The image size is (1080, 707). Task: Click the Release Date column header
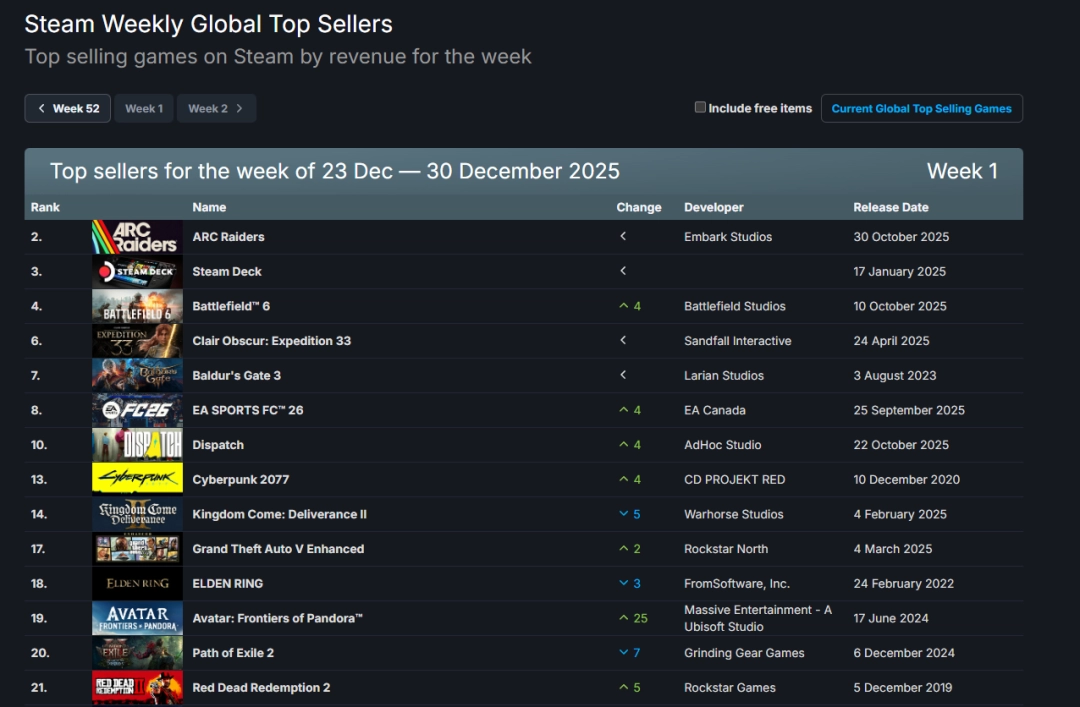coord(890,207)
